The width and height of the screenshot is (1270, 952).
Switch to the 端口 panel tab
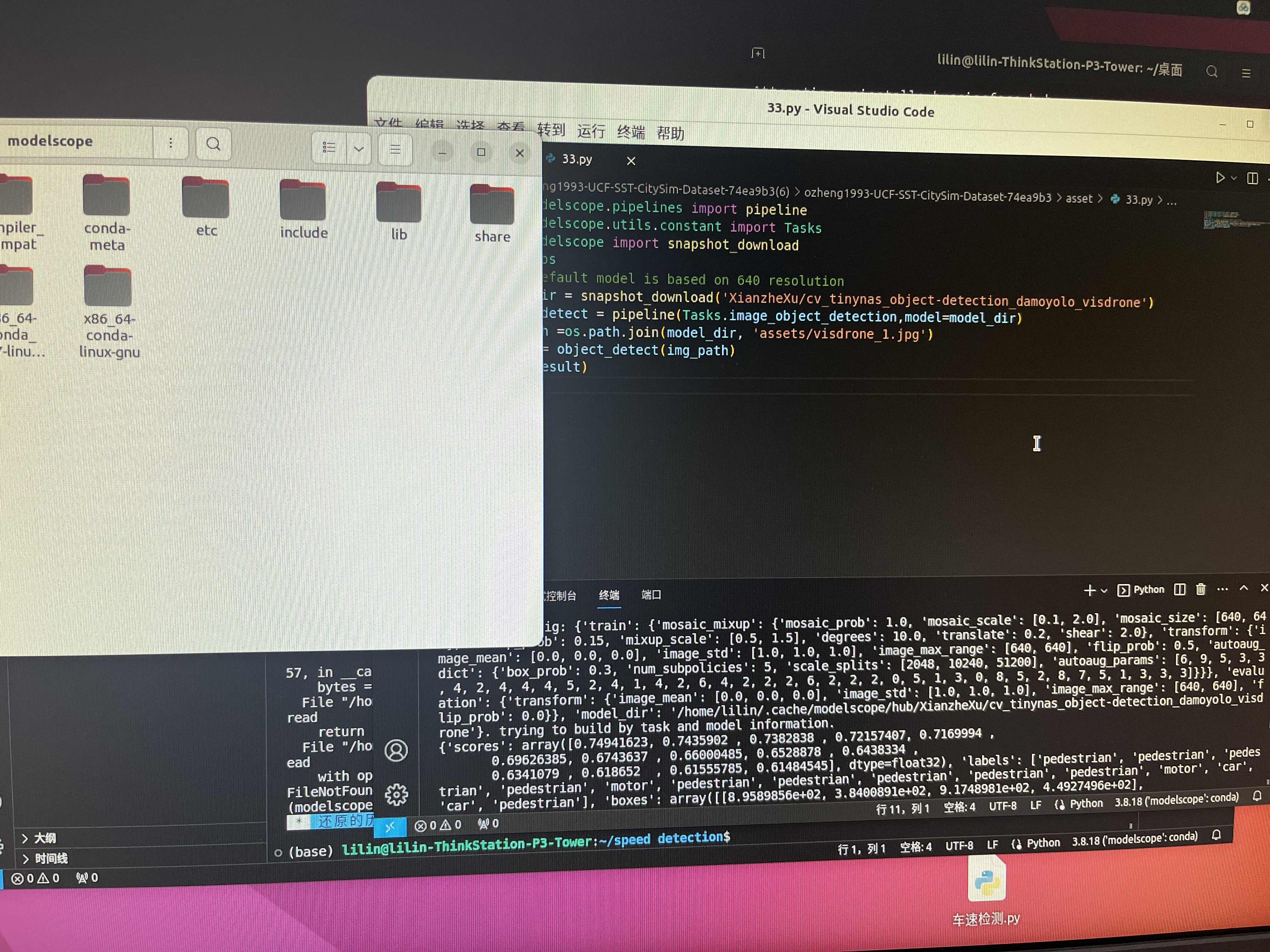tap(650, 594)
